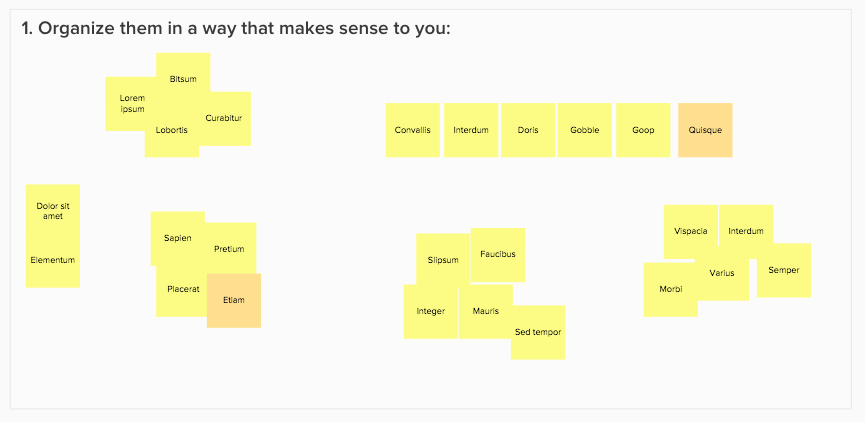The height and width of the screenshot is (422, 865).
Task: Select the Lorem ipsum sticky note
Action: point(127,104)
